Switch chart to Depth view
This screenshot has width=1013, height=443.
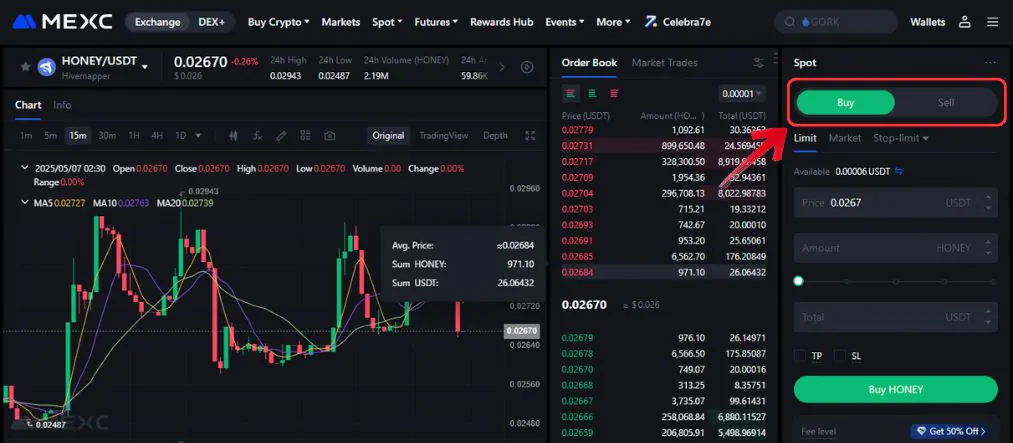click(x=496, y=136)
